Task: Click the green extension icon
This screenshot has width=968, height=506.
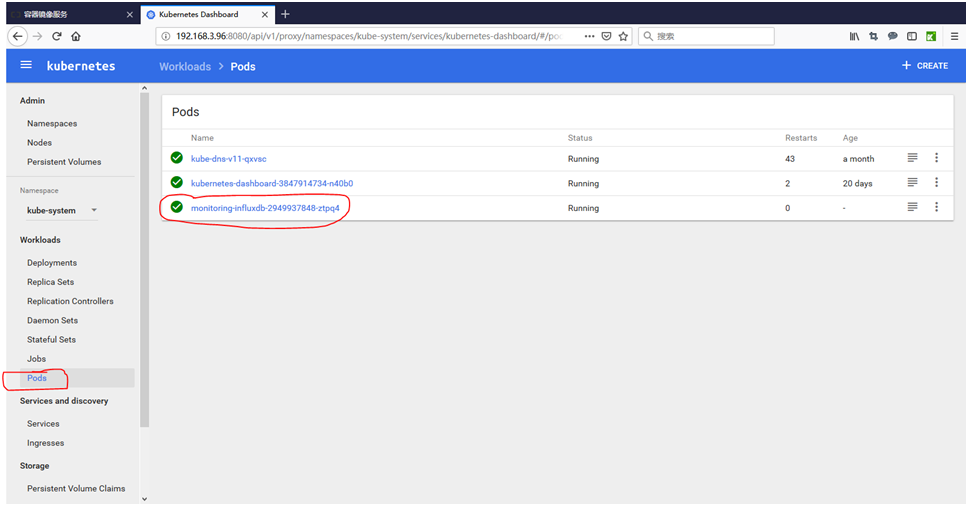Action: pos(931,36)
